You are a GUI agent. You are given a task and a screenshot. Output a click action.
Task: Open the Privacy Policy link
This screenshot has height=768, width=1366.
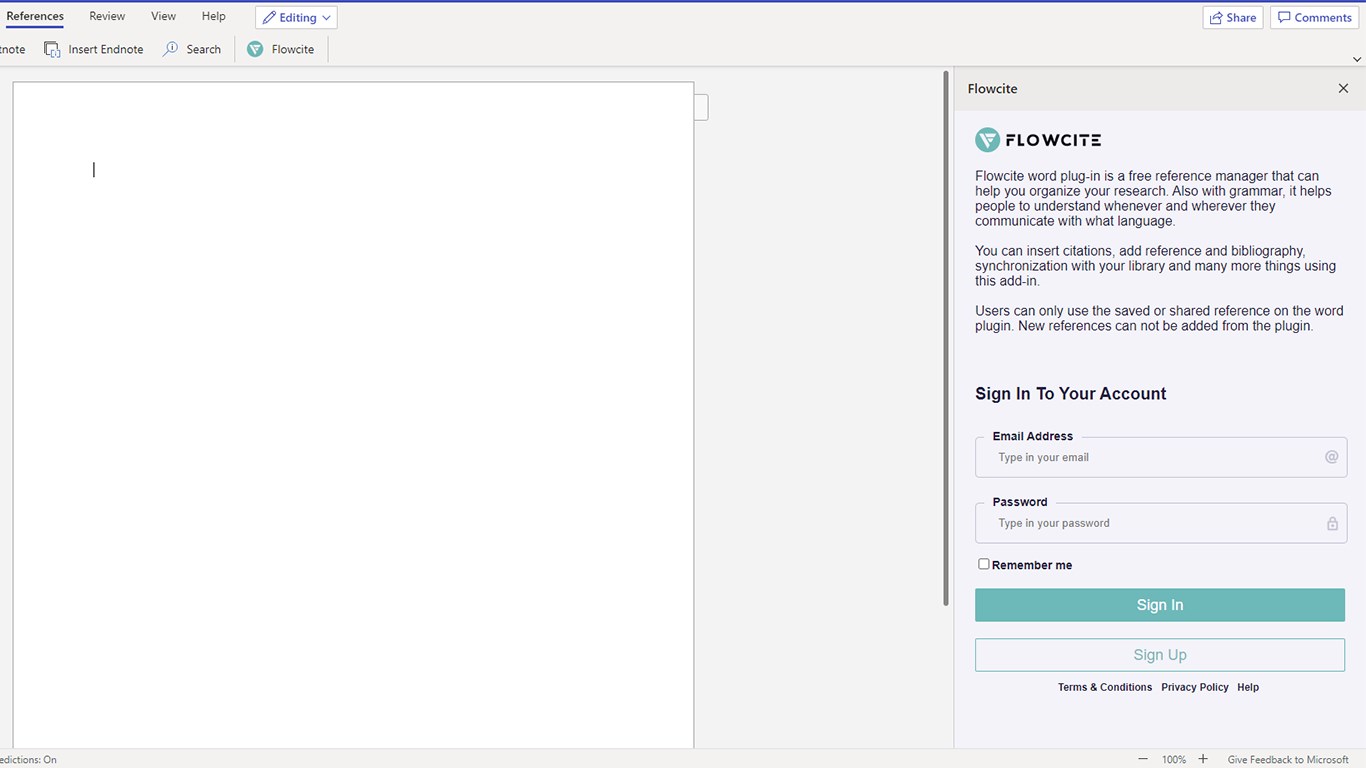[1195, 687]
